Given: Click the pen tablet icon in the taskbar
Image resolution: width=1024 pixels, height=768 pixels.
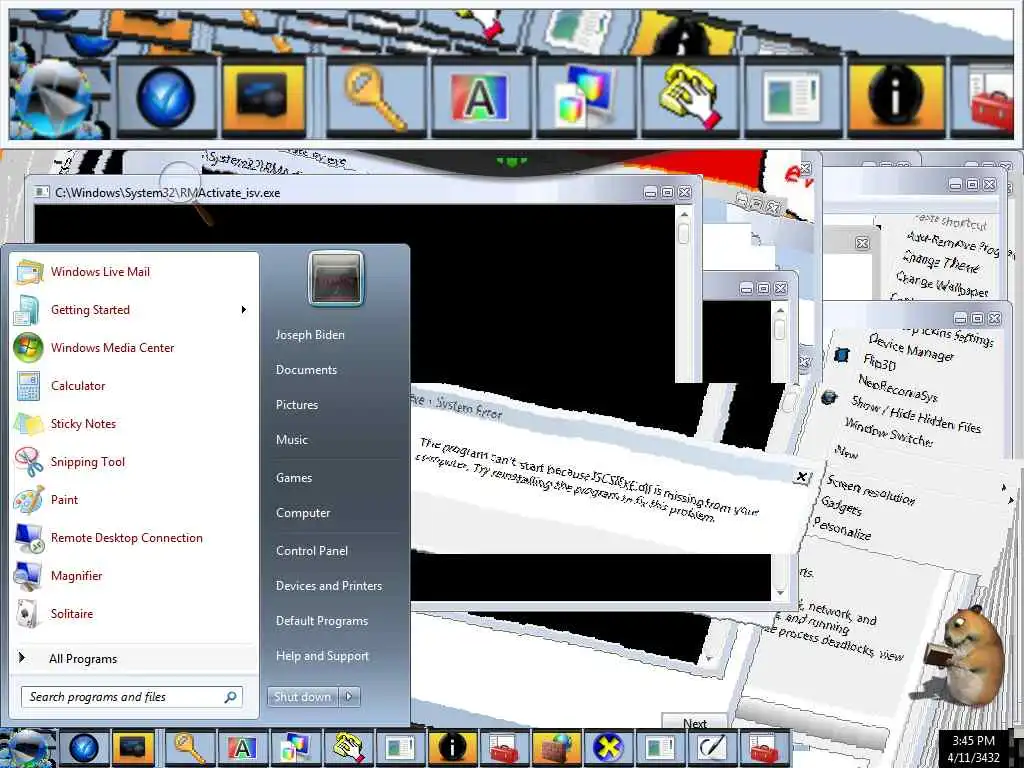Looking at the screenshot, I should pos(712,748).
